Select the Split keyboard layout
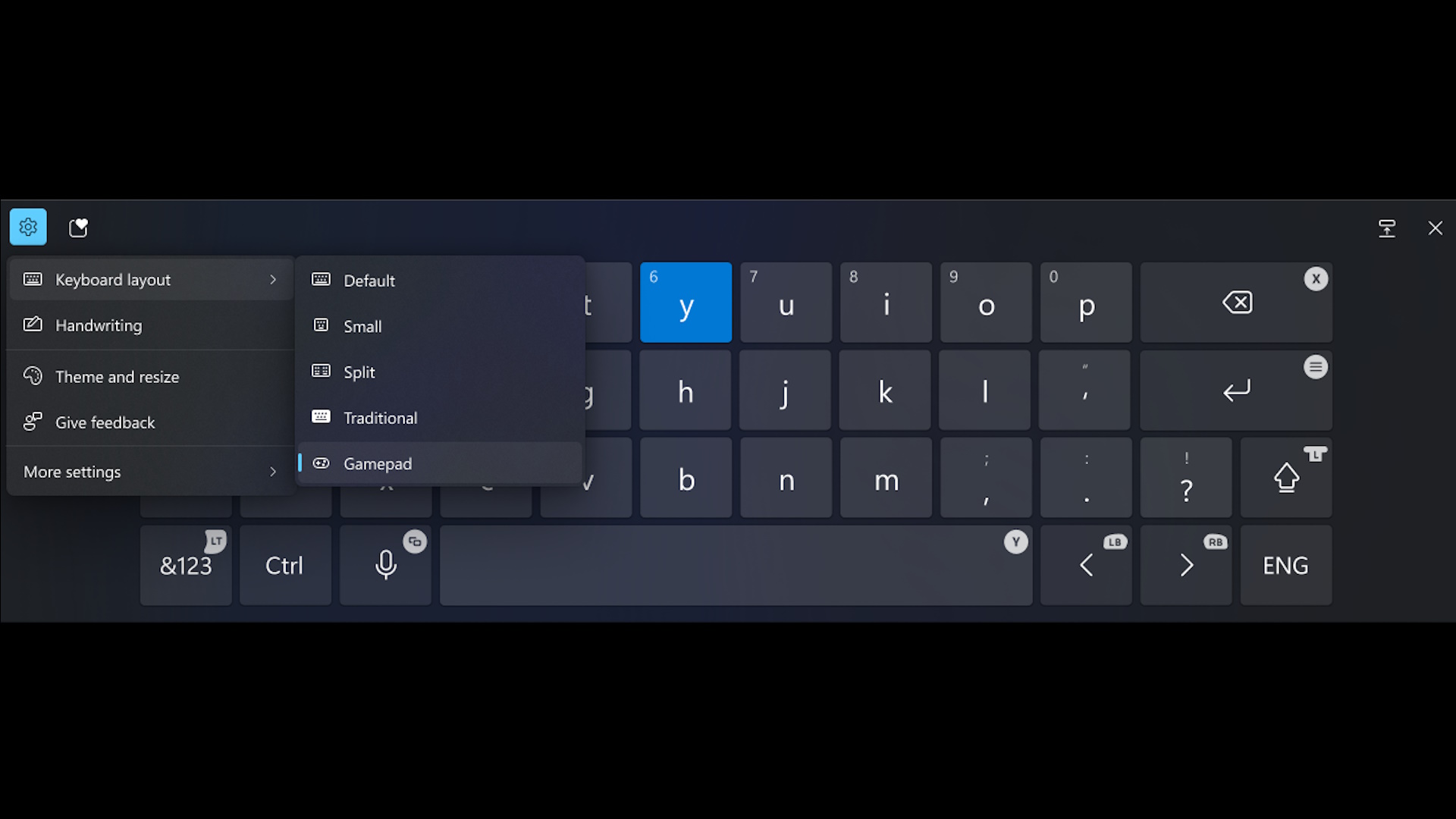 point(359,371)
